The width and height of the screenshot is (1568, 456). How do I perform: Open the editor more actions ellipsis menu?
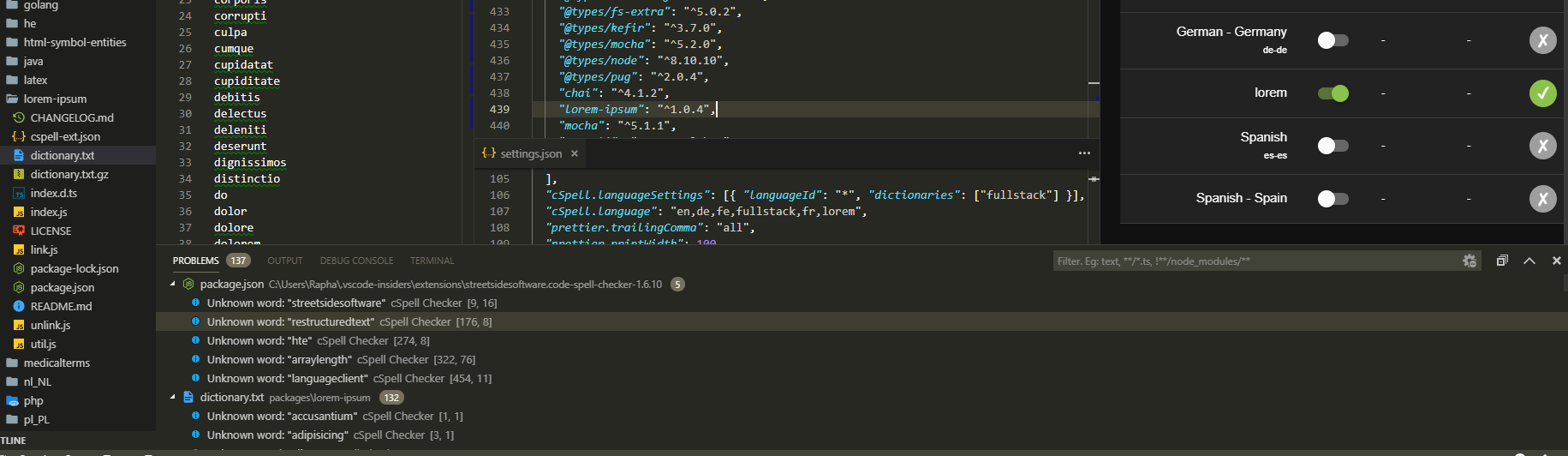pos(1084,153)
